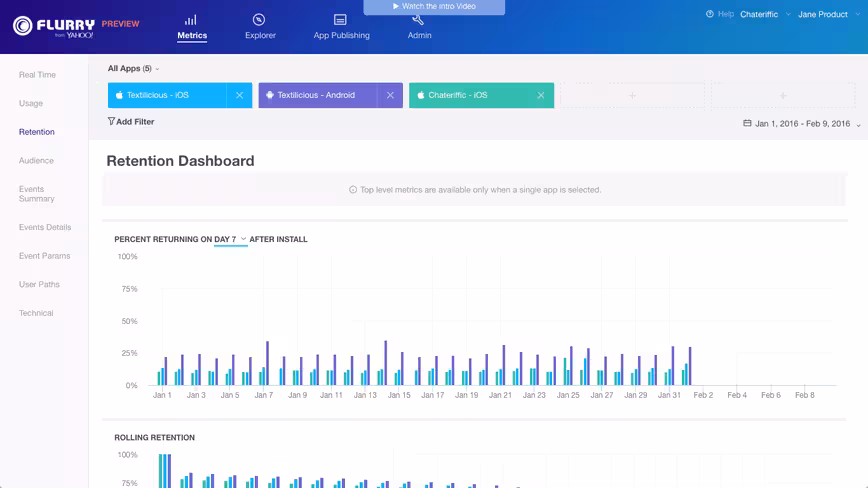Screen dimensions: 868x488
Task: Expand the All Apps (5) dropdown
Action: pyautogui.click(x=133, y=69)
